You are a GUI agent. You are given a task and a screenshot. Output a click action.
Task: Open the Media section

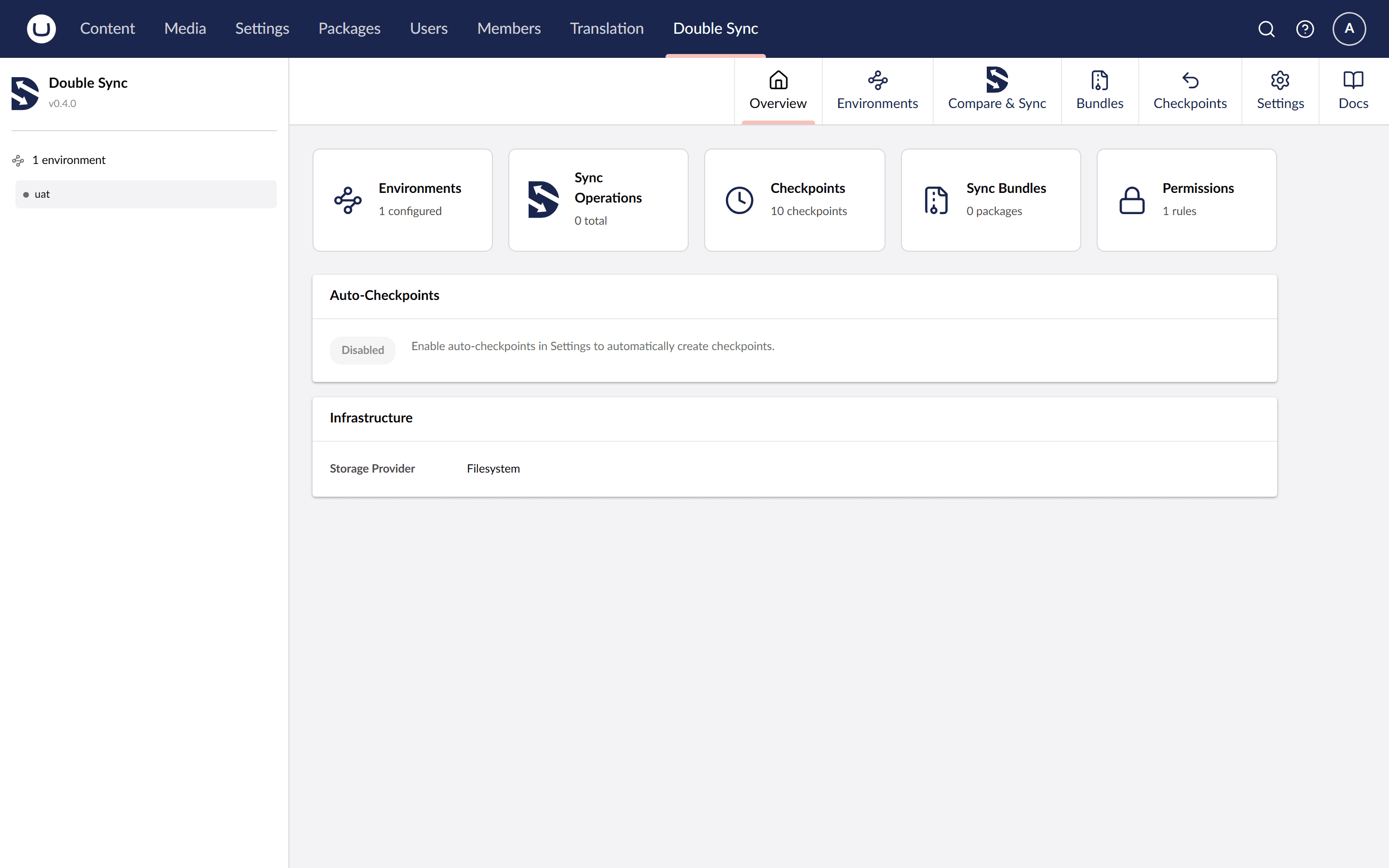coord(185,29)
